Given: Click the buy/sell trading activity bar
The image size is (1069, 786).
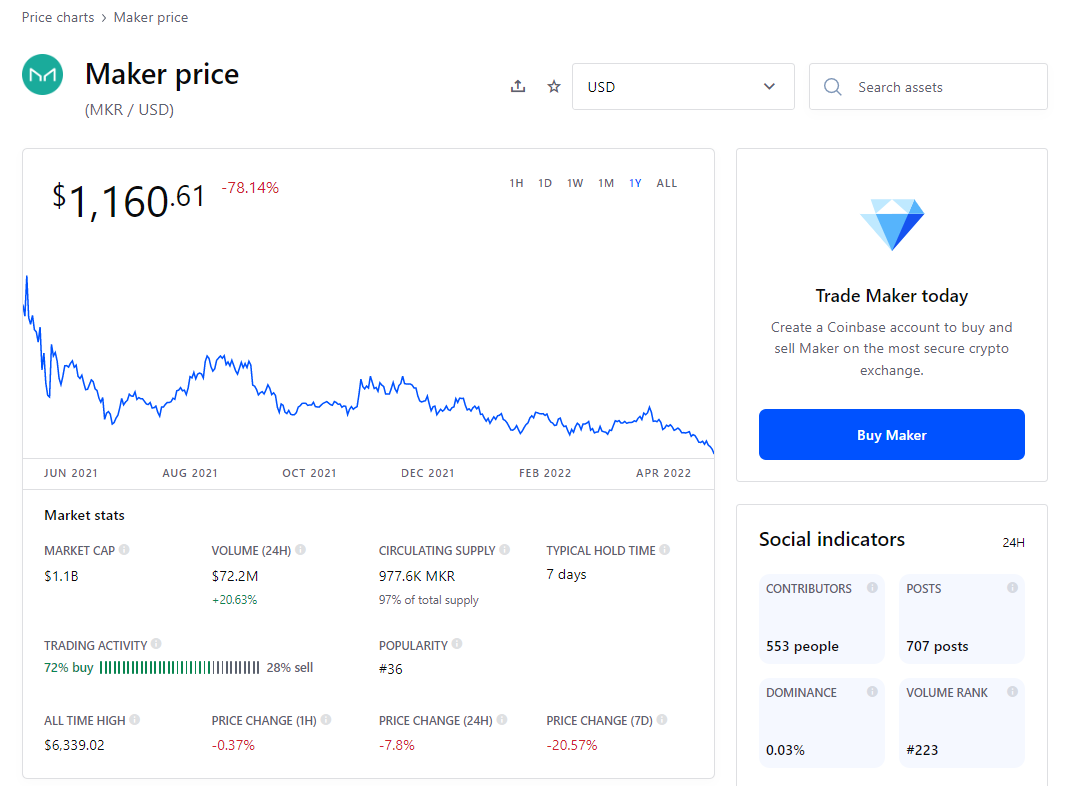Looking at the screenshot, I should pyautogui.click(x=179, y=667).
